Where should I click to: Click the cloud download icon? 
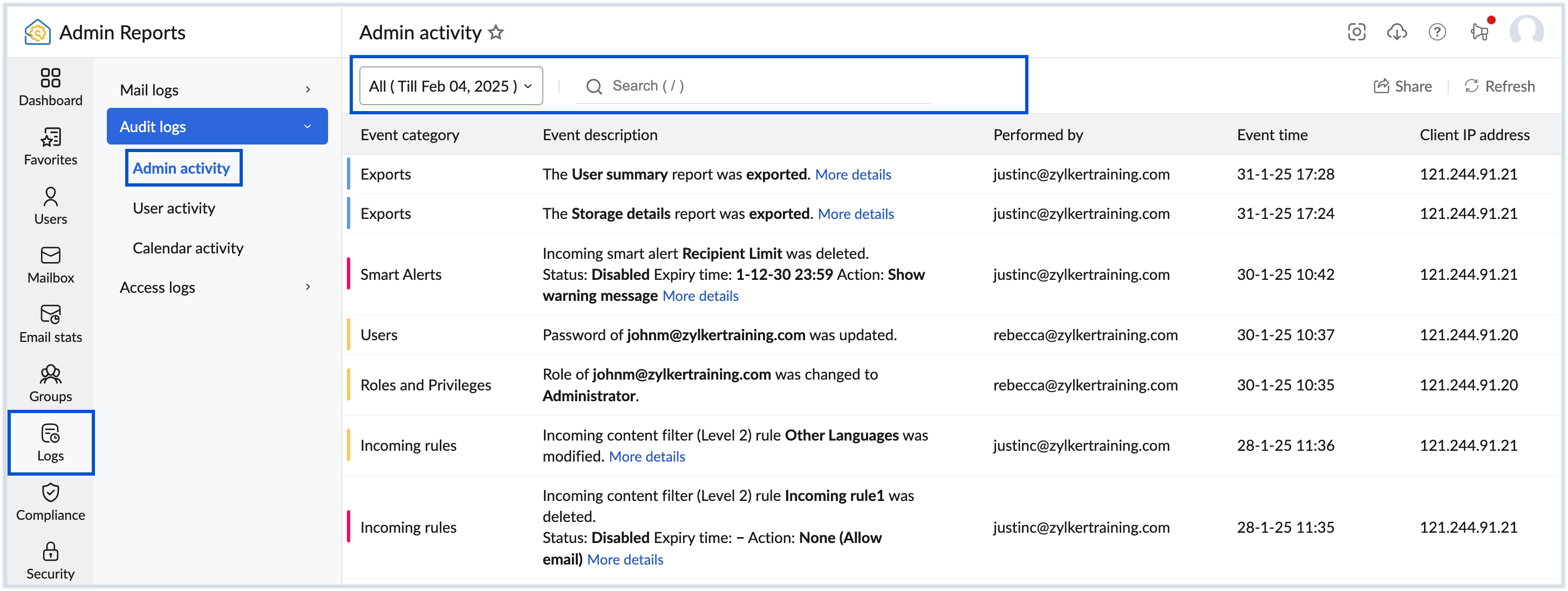coord(1396,32)
